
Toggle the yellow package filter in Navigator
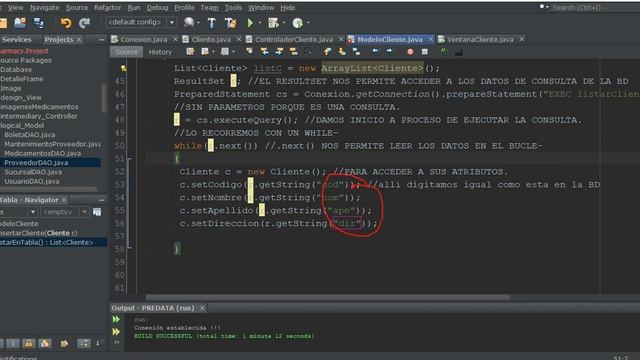click(x=64, y=343)
